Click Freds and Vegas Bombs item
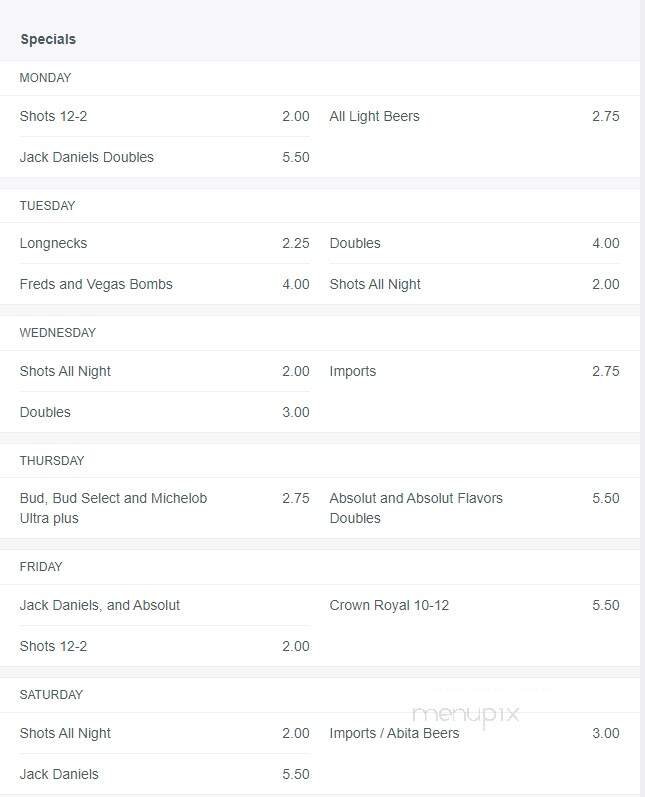The width and height of the screenshot is (645, 797). pyautogui.click(x=96, y=284)
